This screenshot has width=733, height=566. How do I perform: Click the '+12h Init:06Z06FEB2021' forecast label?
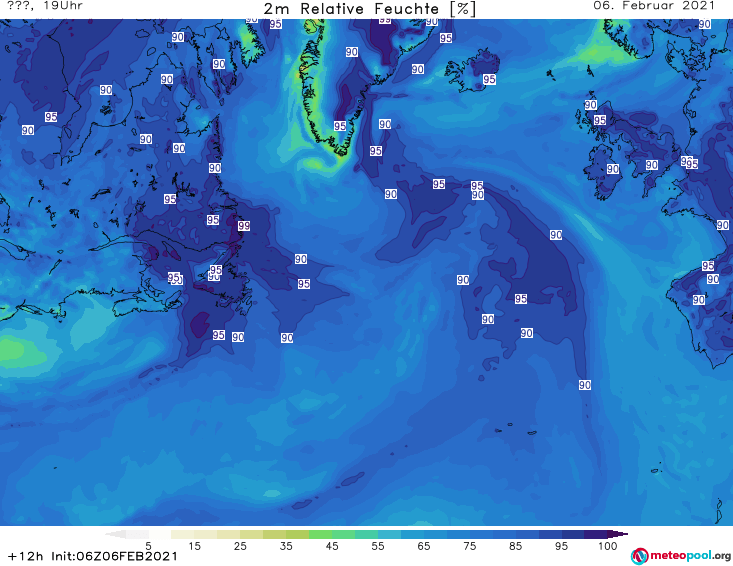[93, 556]
